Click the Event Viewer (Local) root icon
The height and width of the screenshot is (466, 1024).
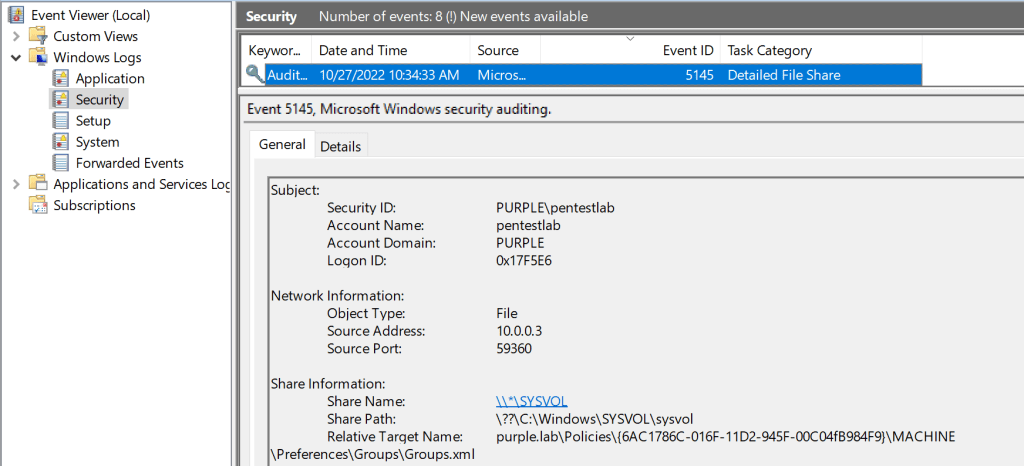point(16,15)
